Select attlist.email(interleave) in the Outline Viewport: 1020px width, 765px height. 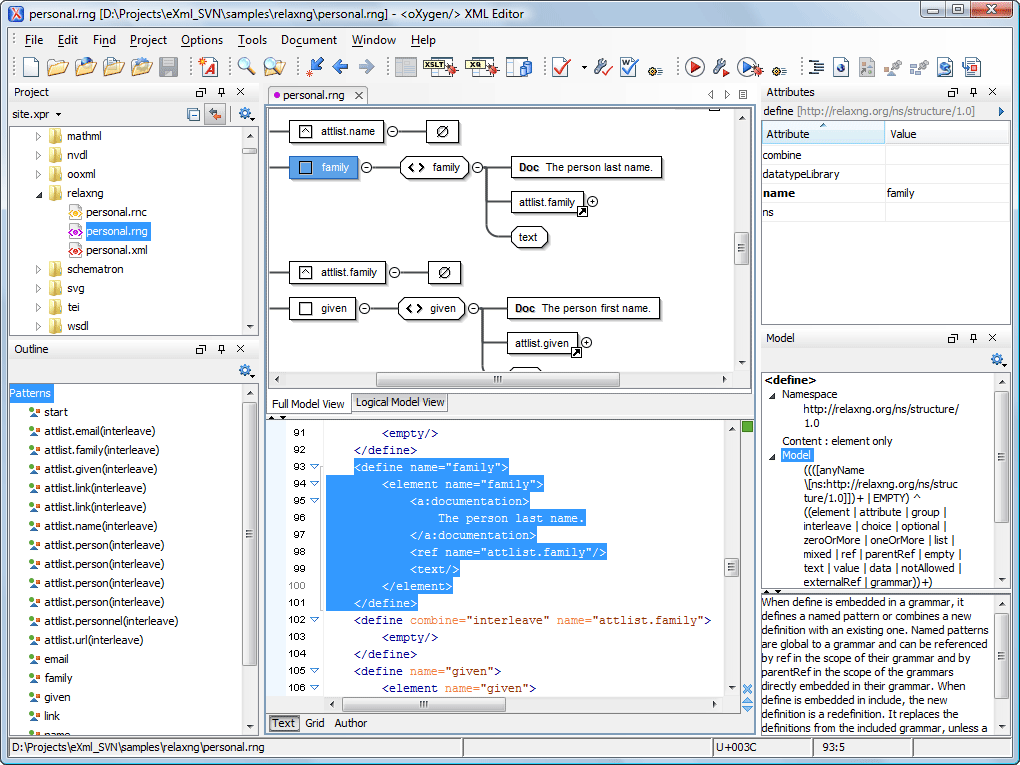point(100,431)
